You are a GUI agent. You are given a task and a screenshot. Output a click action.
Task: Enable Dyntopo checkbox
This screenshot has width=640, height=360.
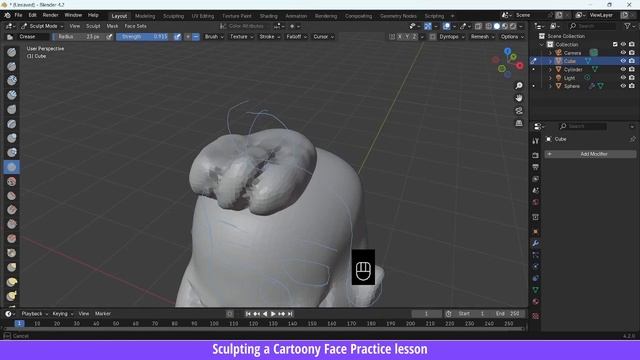[433, 37]
